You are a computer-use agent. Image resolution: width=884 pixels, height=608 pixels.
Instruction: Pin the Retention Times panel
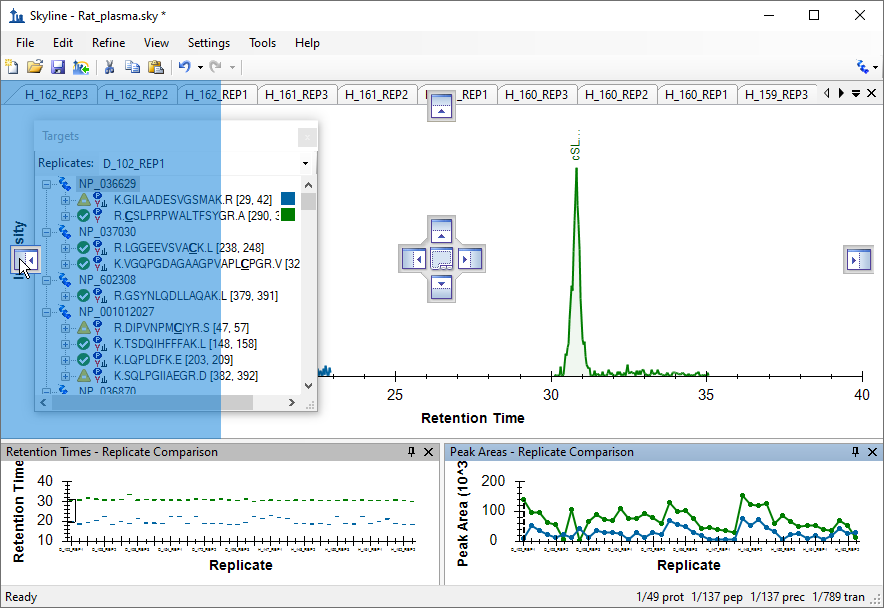tap(412, 452)
